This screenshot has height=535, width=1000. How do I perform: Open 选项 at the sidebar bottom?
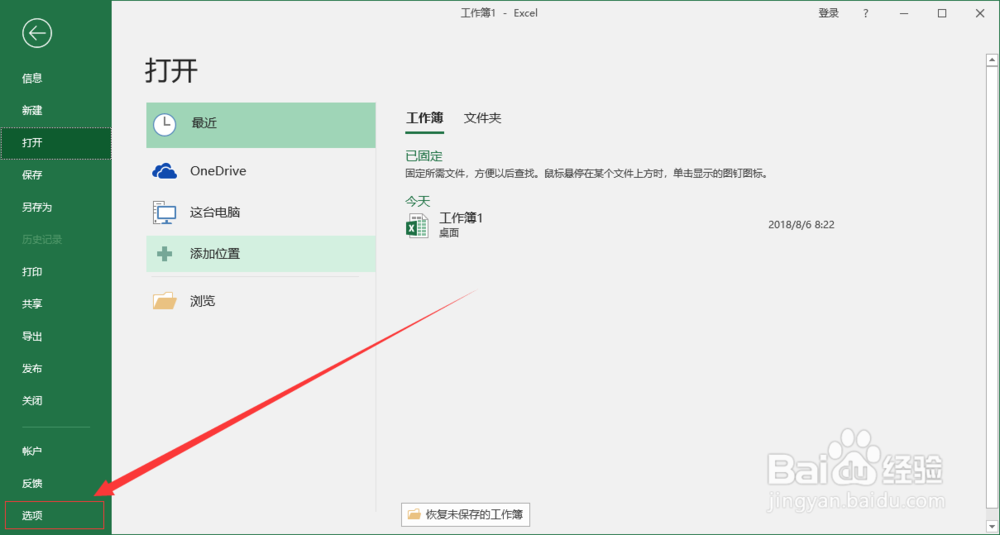coord(54,515)
